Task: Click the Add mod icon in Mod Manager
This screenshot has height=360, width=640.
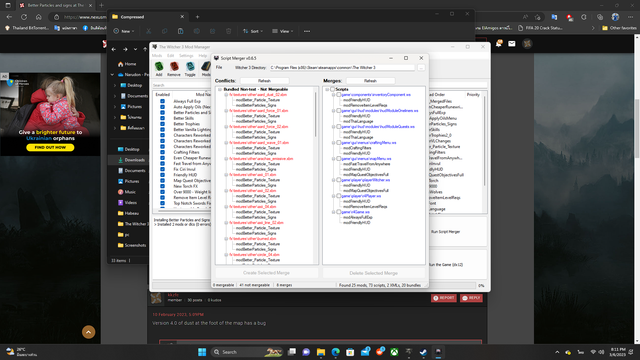Action: coord(159,69)
